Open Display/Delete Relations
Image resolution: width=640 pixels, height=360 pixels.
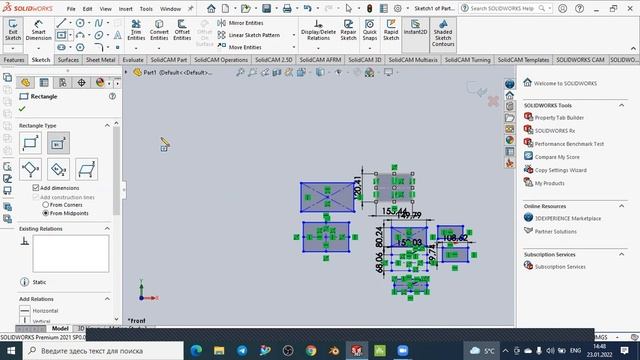click(318, 30)
